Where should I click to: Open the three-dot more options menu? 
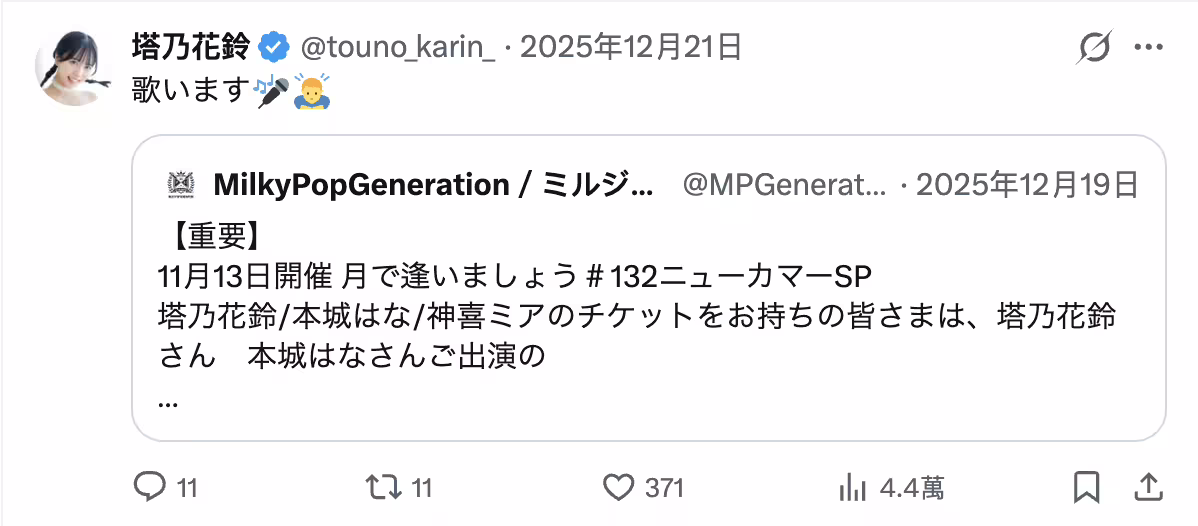1147,47
